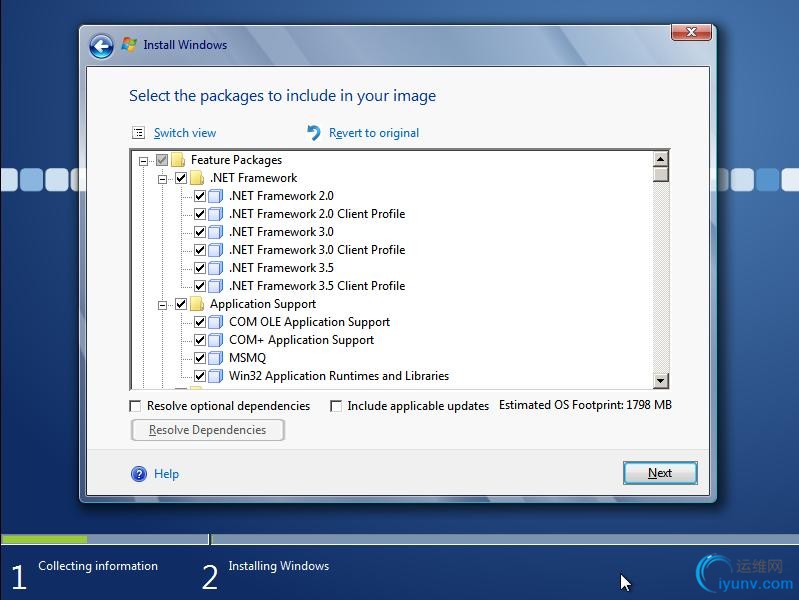The image size is (799, 600).
Task: Click the Resolve Dependencies button
Action: click(x=207, y=430)
